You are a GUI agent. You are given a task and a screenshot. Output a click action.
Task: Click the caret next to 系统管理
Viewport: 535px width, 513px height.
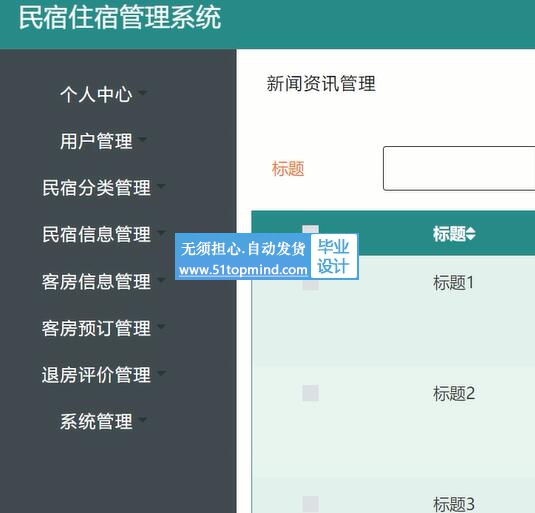pyautogui.click(x=143, y=420)
